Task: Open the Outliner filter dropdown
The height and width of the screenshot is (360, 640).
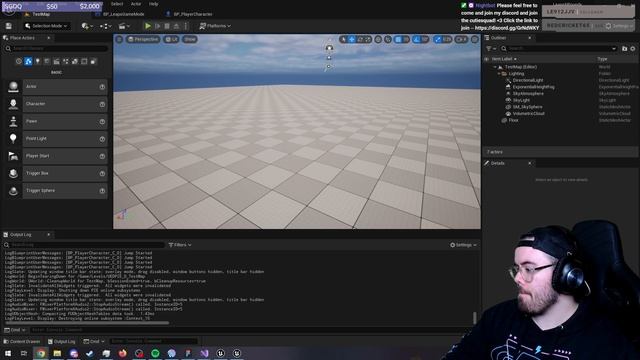Action: pyautogui.click(x=491, y=49)
